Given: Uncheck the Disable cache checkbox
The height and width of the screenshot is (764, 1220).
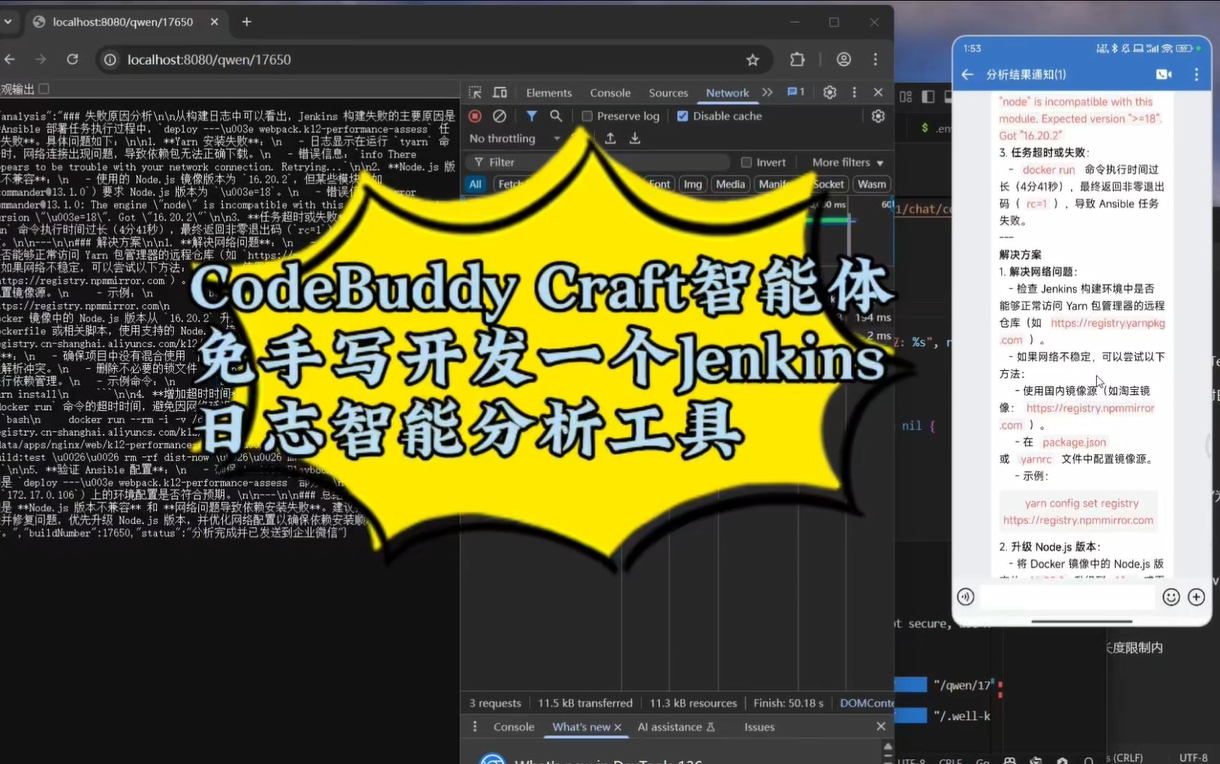Looking at the screenshot, I should tap(682, 116).
